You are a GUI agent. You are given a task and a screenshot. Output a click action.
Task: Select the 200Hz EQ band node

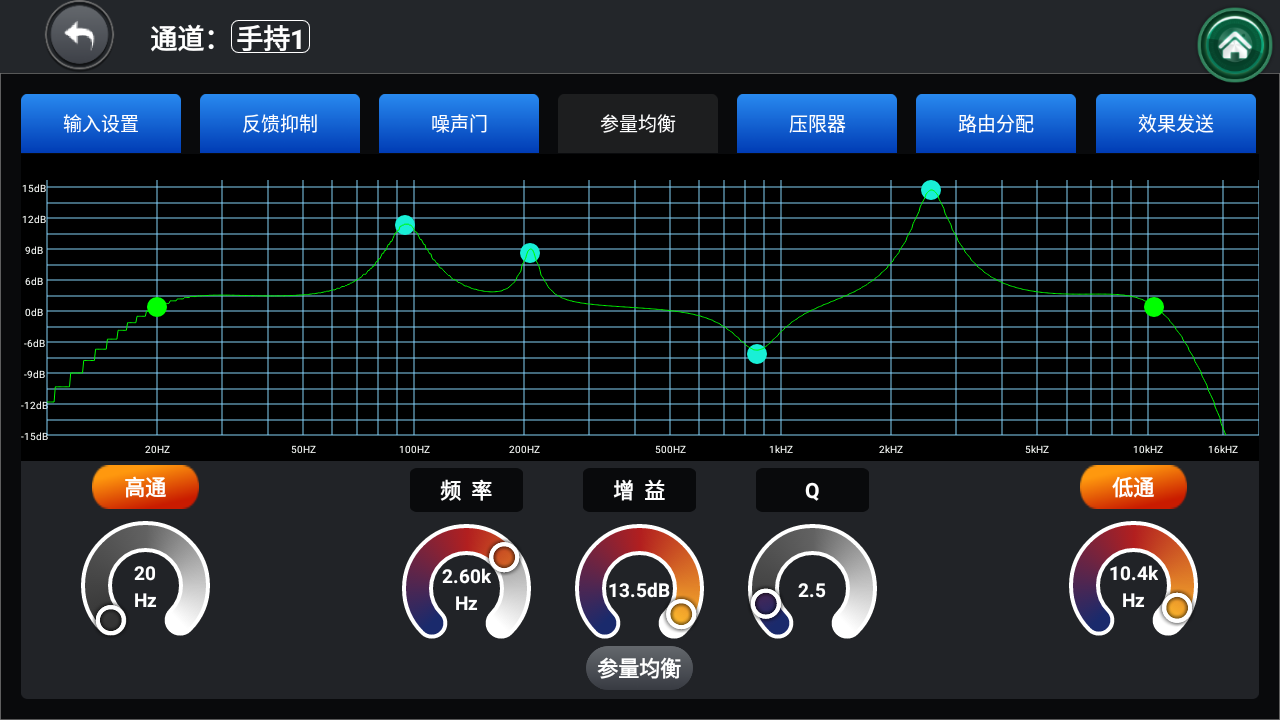coord(530,253)
